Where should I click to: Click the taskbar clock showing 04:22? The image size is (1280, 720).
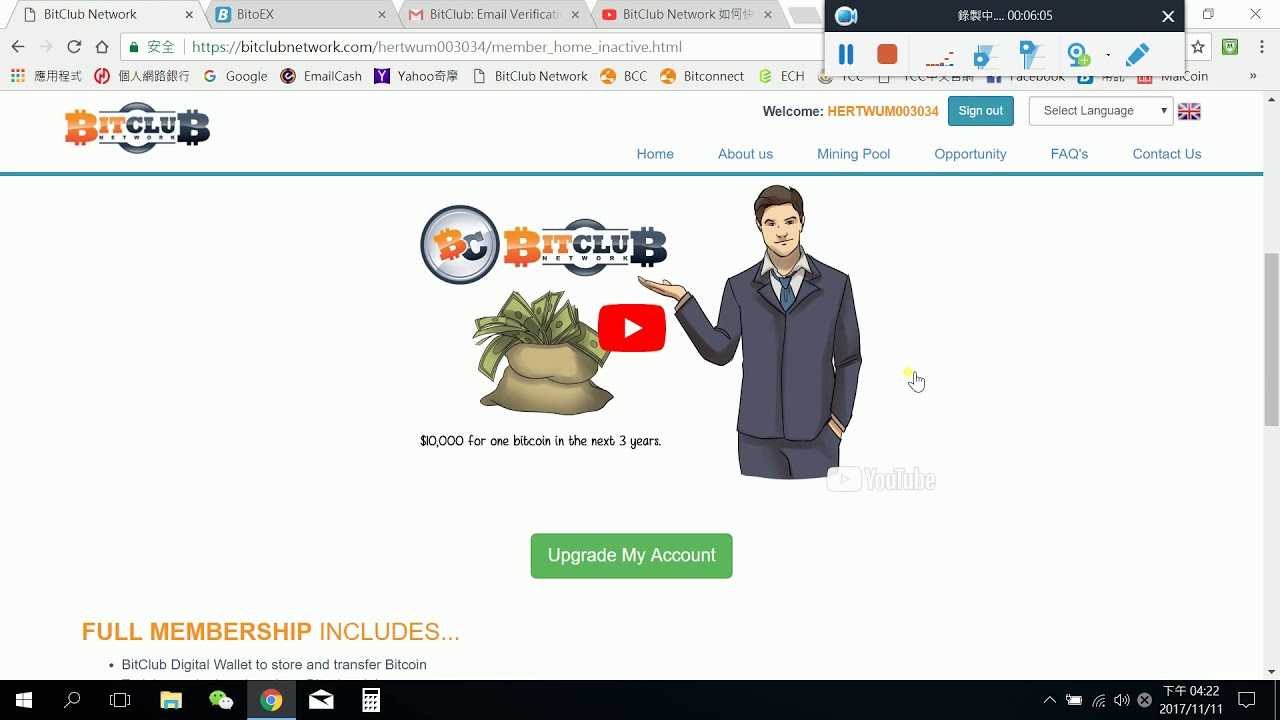[x=1191, y=700]
